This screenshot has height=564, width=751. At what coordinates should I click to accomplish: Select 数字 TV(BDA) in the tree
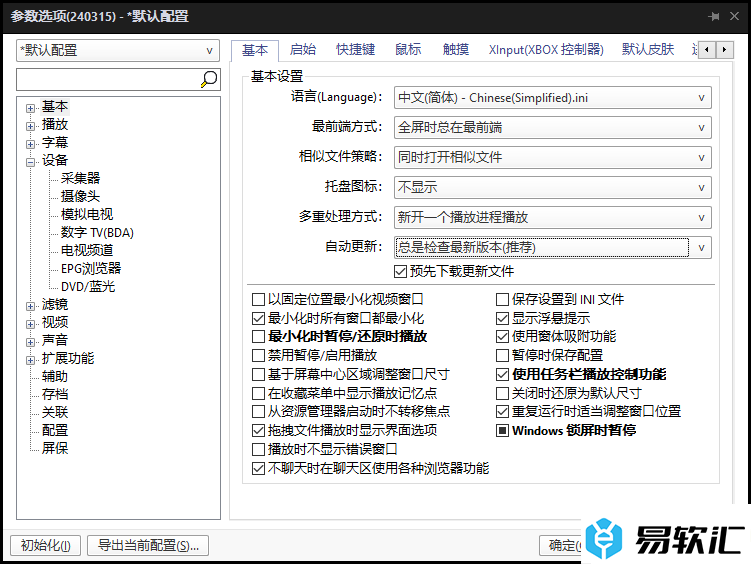(97, 232)
